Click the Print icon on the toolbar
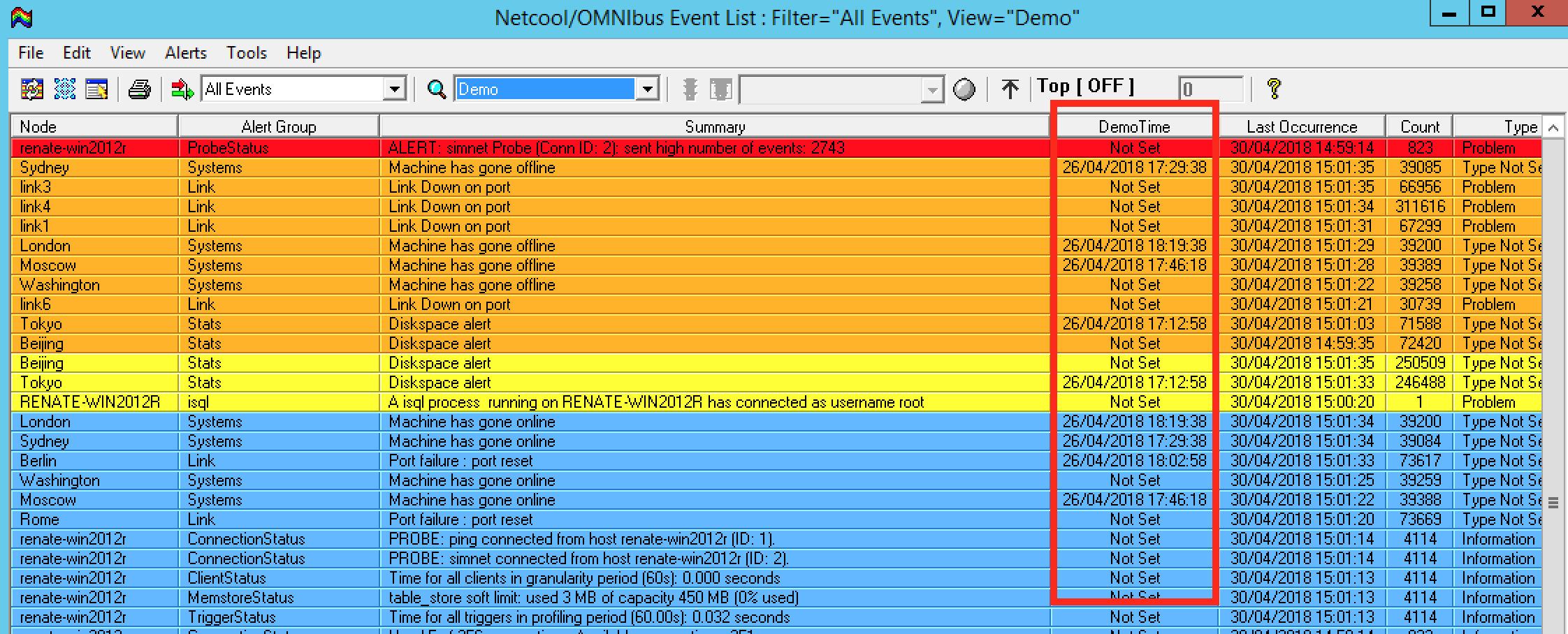 (139, 89)
